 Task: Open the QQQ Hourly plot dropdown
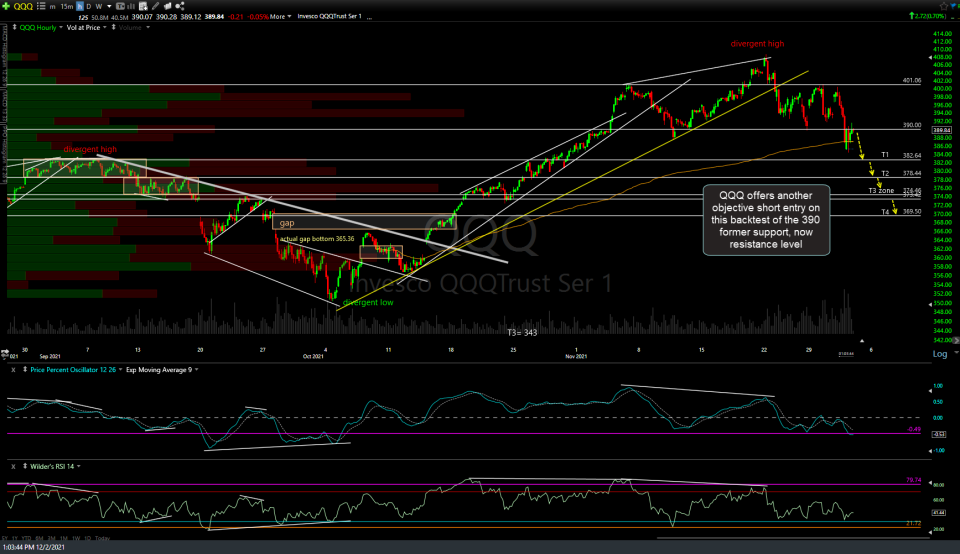[60, 28]
